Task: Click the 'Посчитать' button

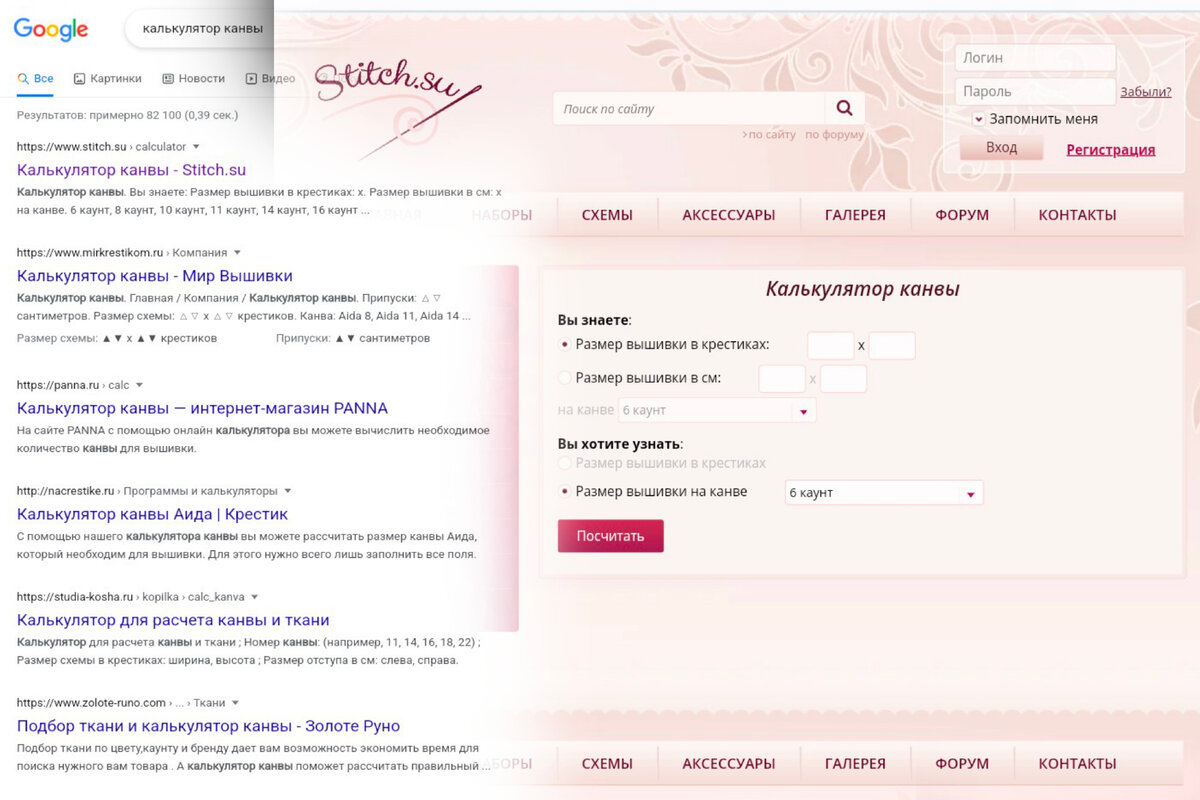Action: [x=610, y=536]
